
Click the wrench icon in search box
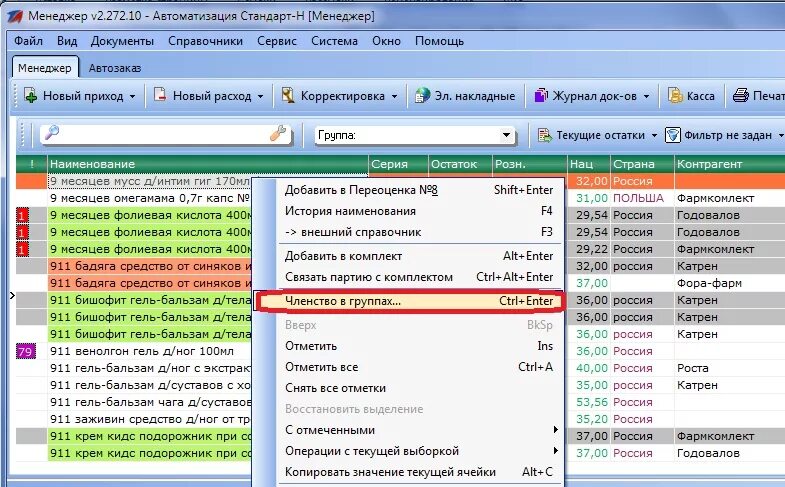278,133
